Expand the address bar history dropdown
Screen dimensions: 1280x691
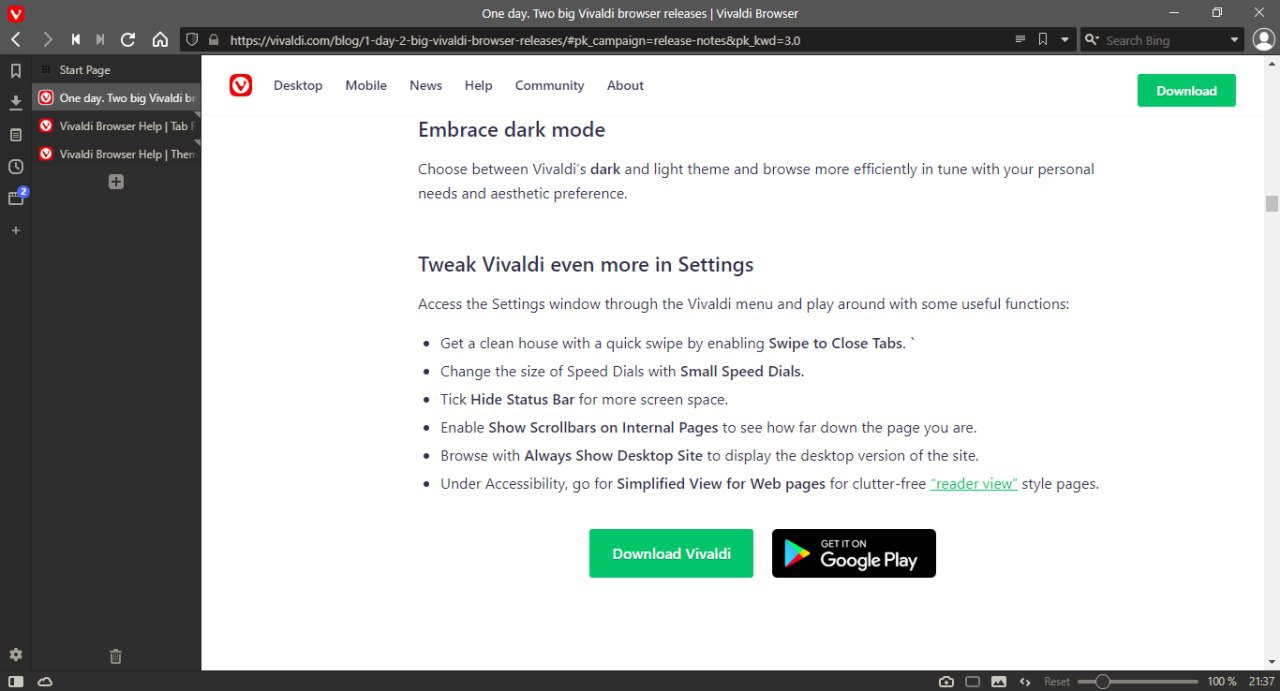click(1065, 40)
